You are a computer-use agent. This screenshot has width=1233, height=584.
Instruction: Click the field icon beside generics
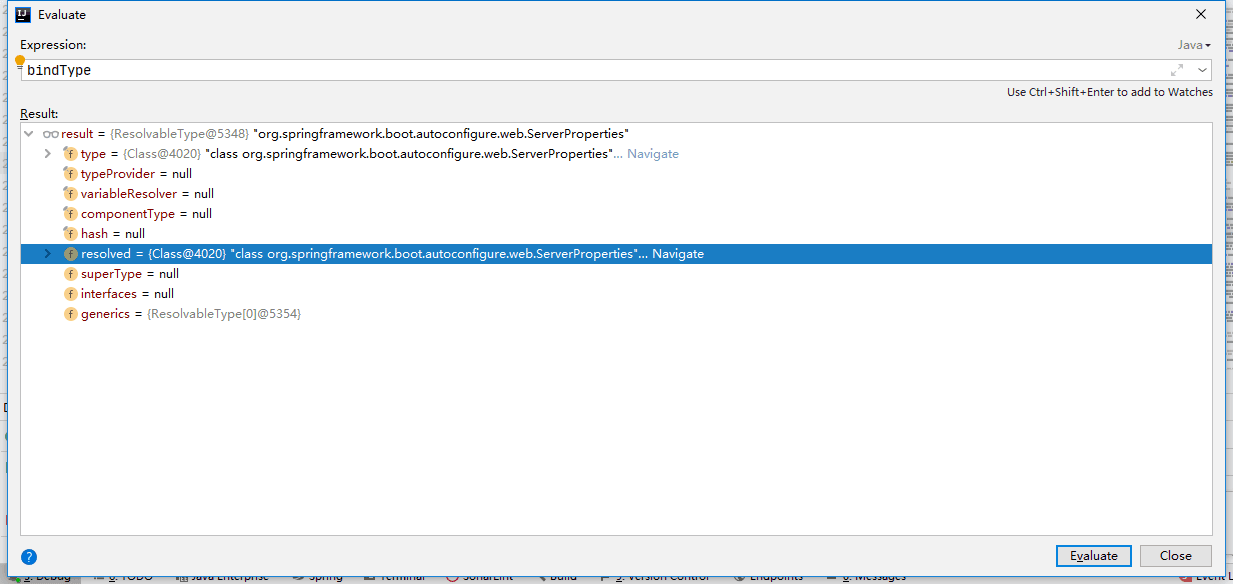coord(70,314)
